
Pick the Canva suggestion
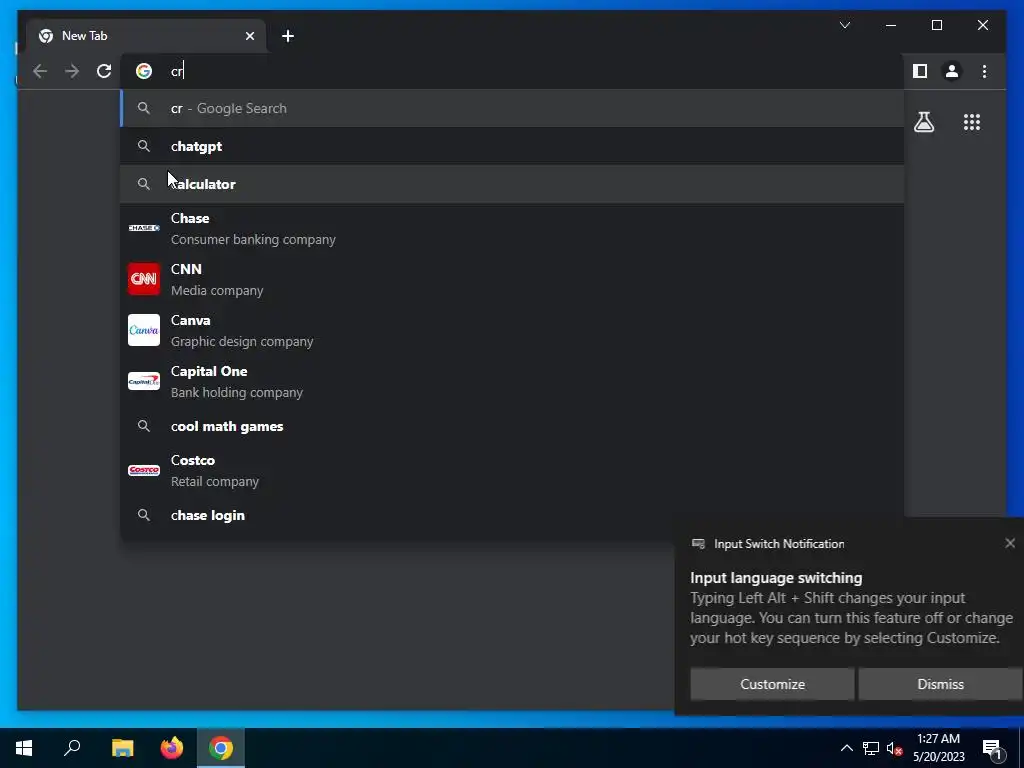click(512, 330)
